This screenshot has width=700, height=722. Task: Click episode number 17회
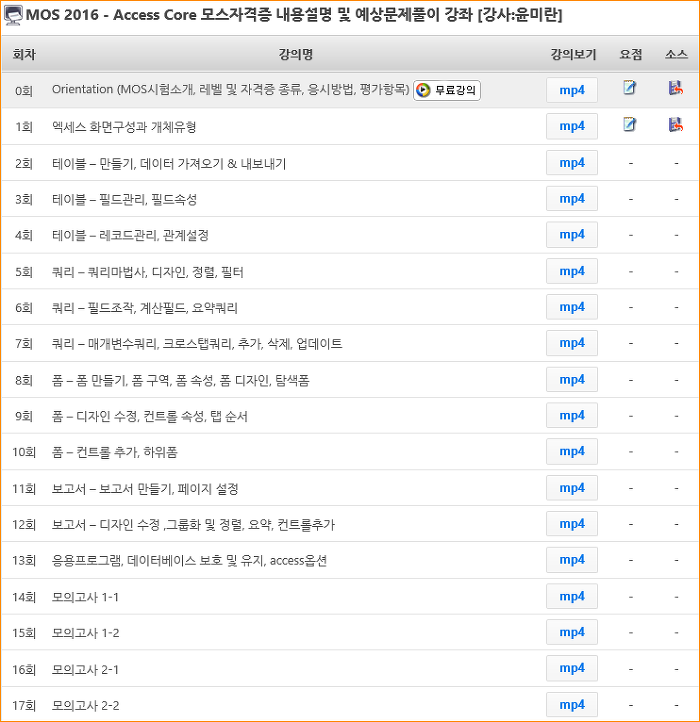24,705
